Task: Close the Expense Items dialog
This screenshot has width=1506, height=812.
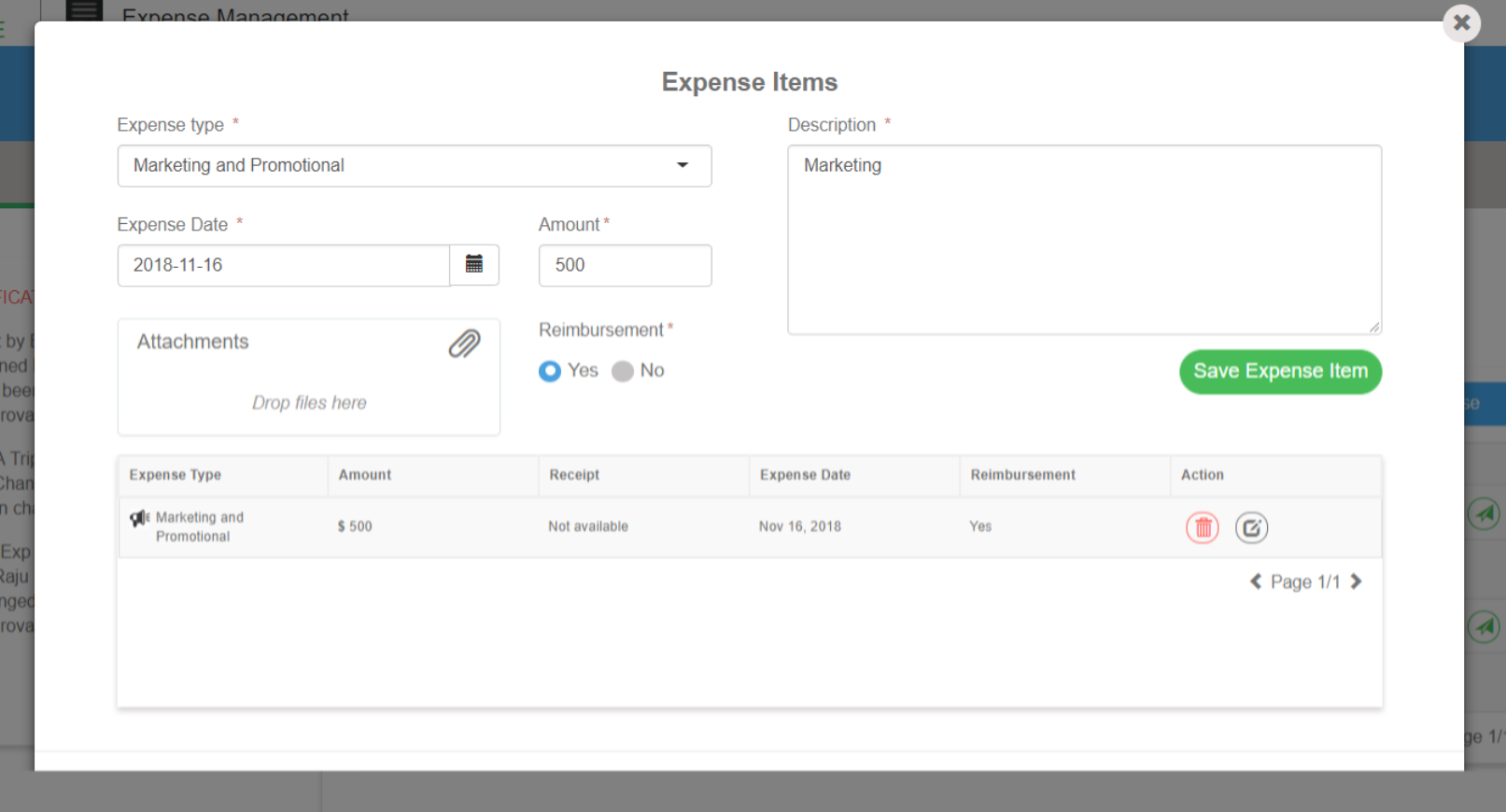Action: pos(1461,23)
